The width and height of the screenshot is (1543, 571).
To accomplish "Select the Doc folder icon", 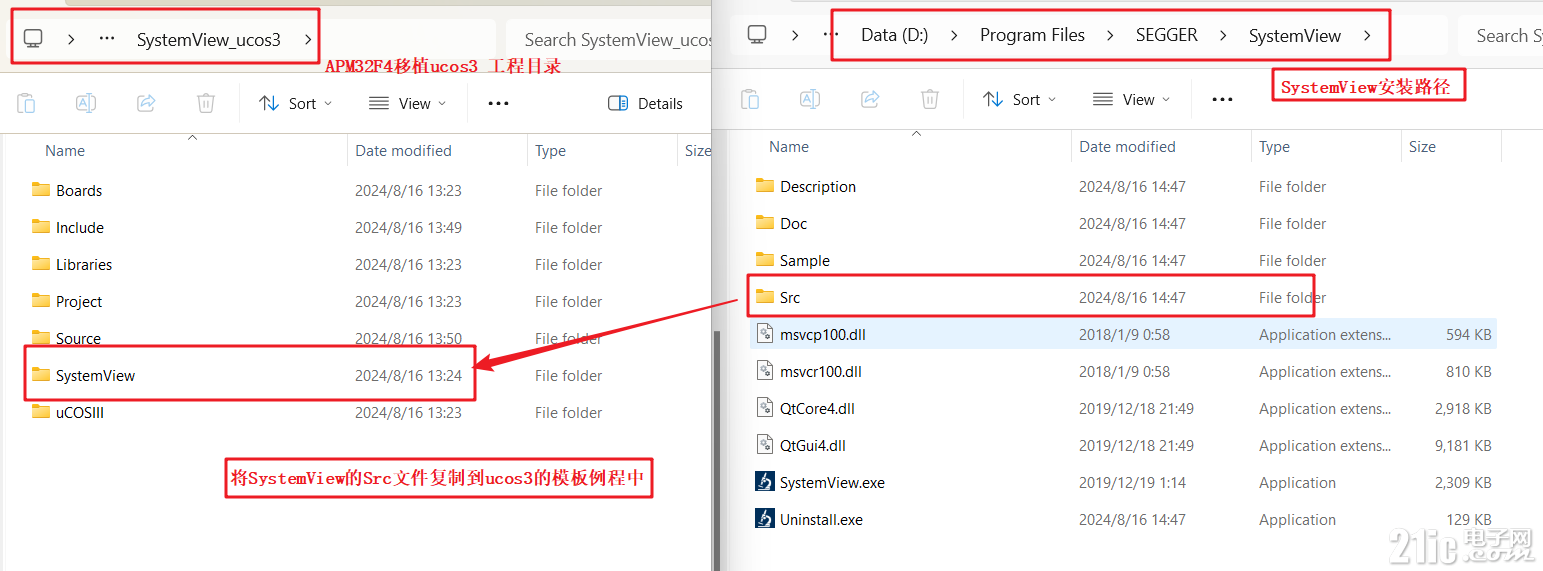I will pos(765,222).
